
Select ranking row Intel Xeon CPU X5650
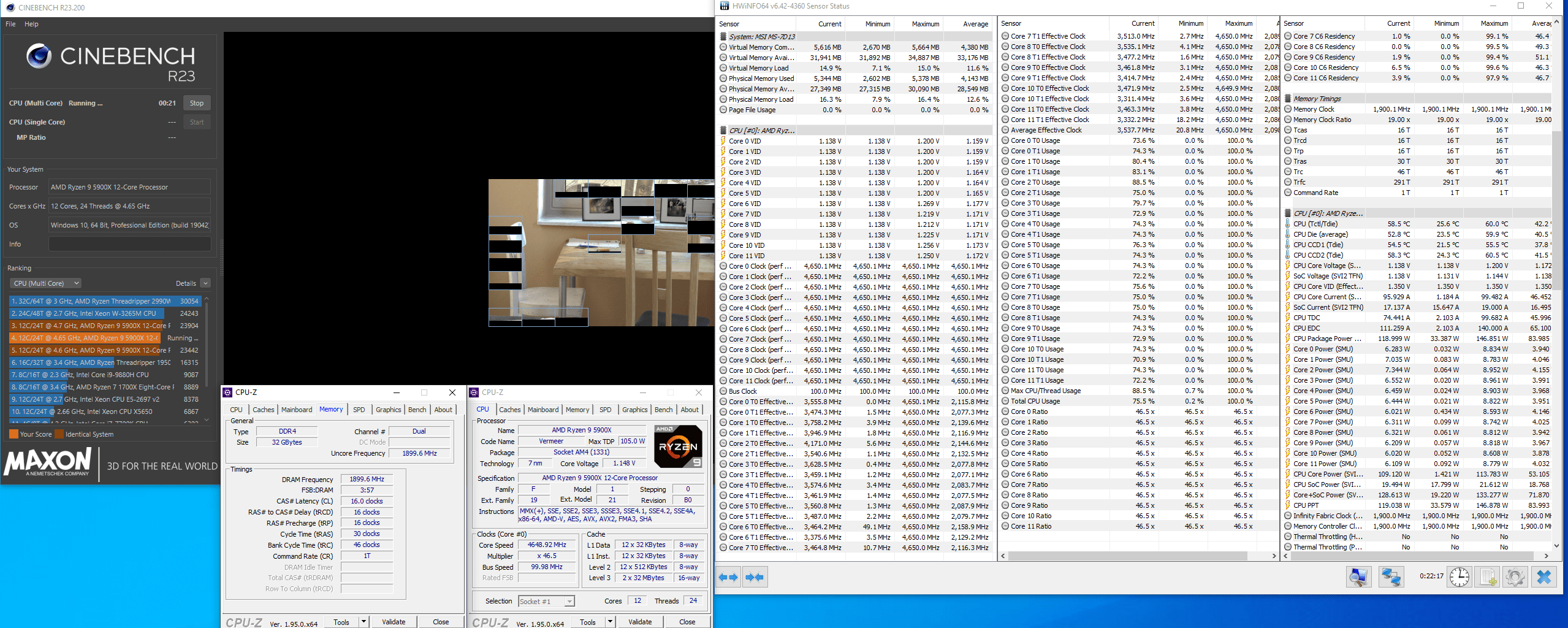[x=105, y=412]
